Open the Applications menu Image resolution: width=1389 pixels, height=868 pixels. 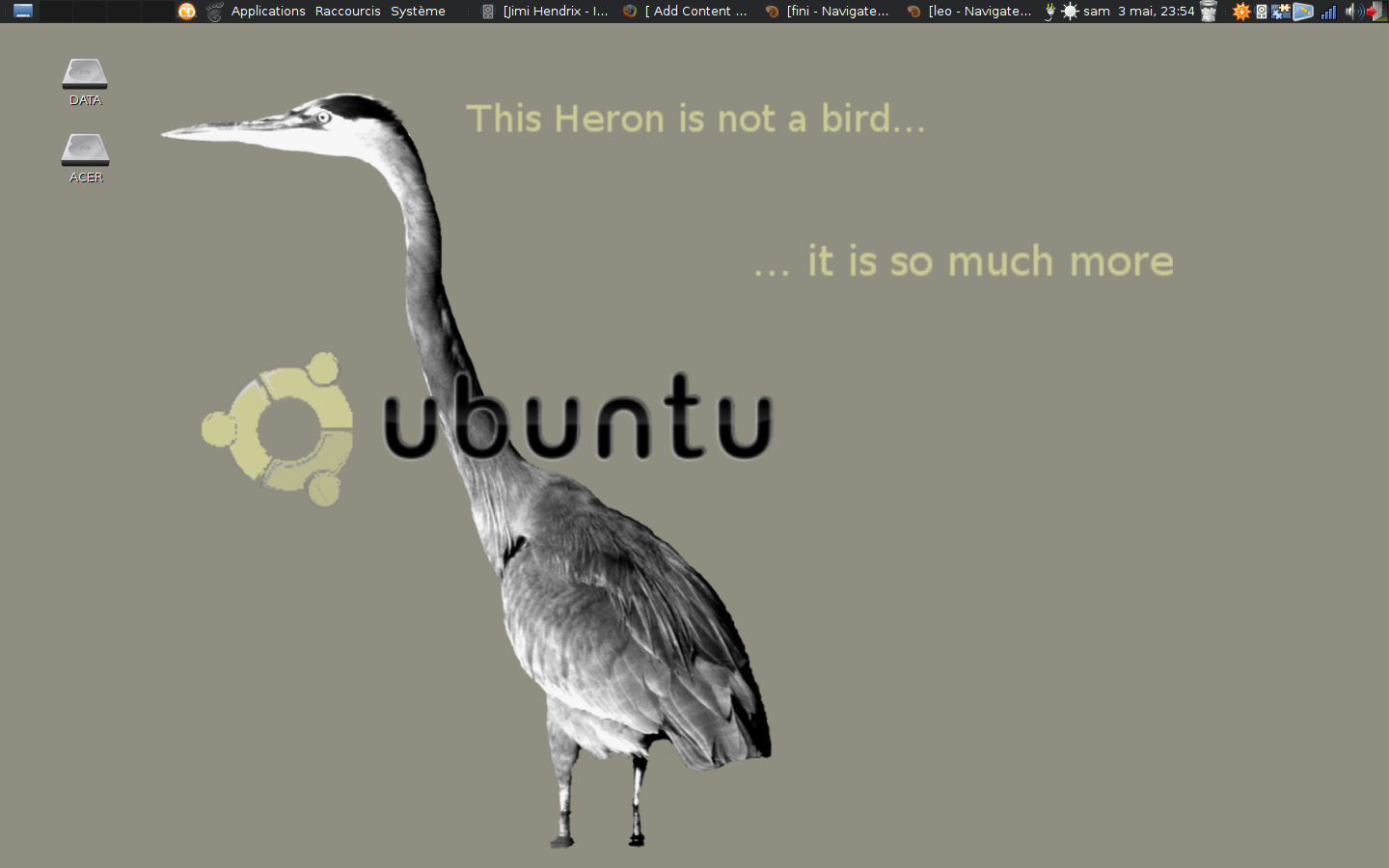268,12
